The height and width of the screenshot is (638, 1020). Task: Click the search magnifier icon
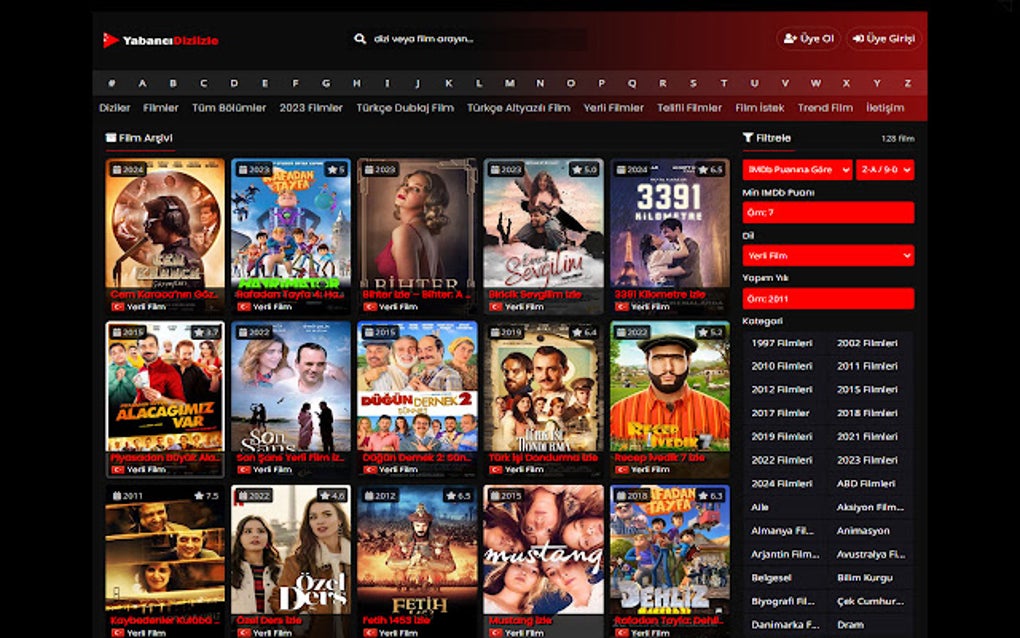[360, 39]
